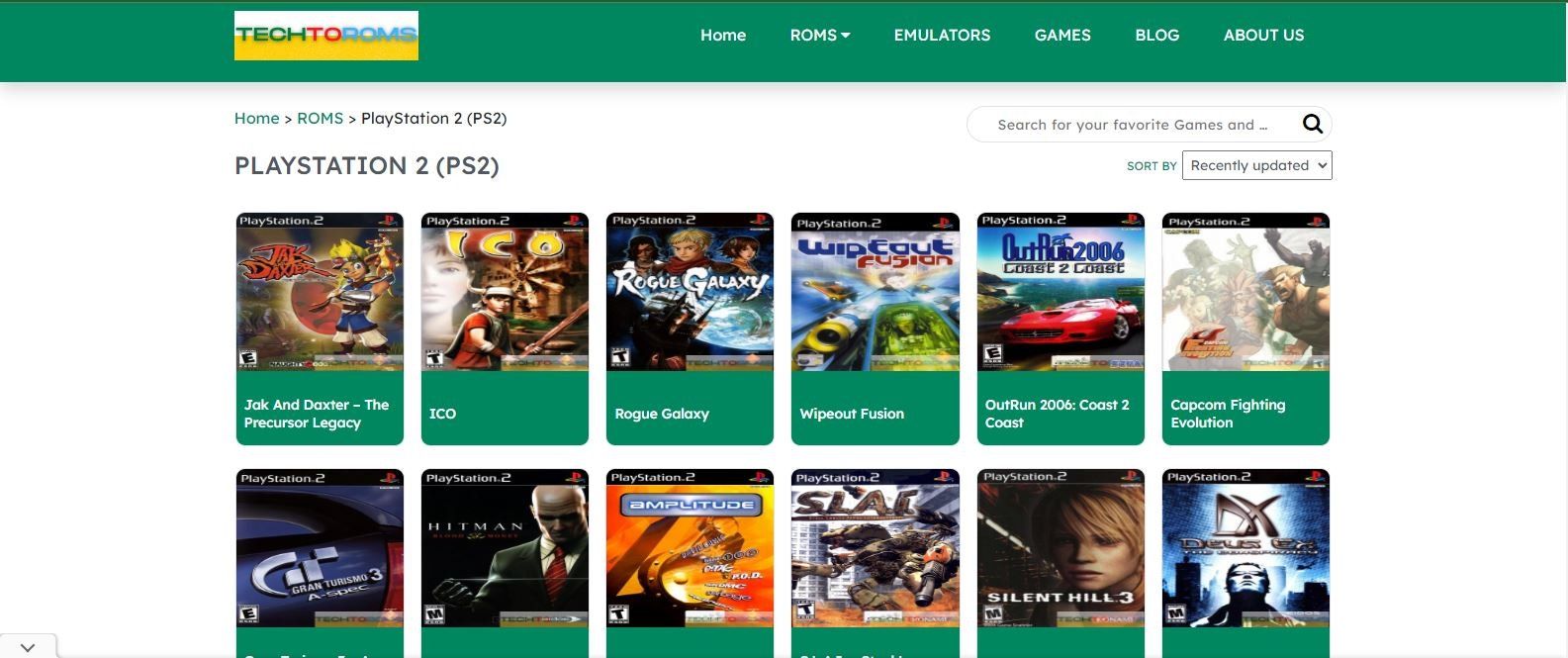
Task: Open the Silent Hill 3 cover thumbnail
Action: (x=1061, y=548)
